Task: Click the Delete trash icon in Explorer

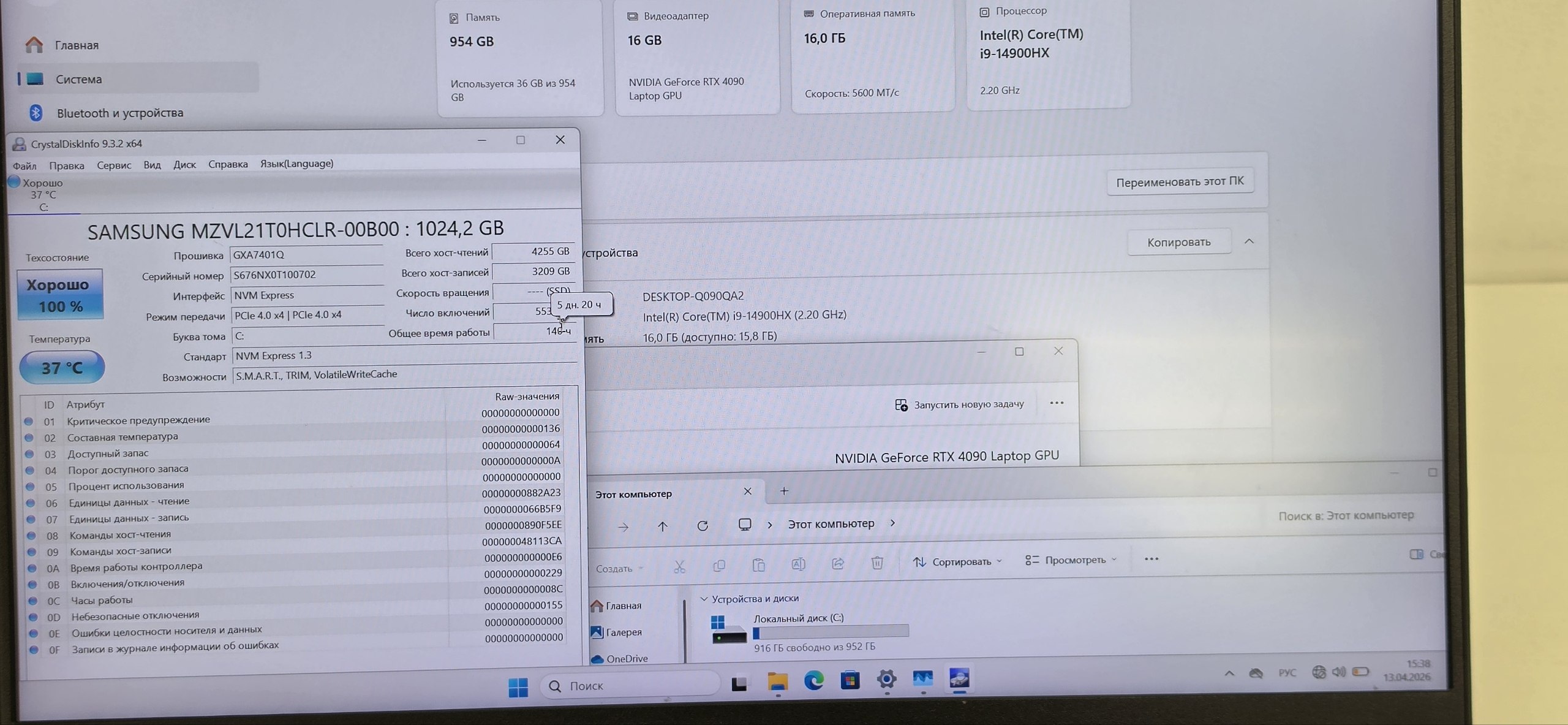Action: pyautogui.click(x=877, y=562)
